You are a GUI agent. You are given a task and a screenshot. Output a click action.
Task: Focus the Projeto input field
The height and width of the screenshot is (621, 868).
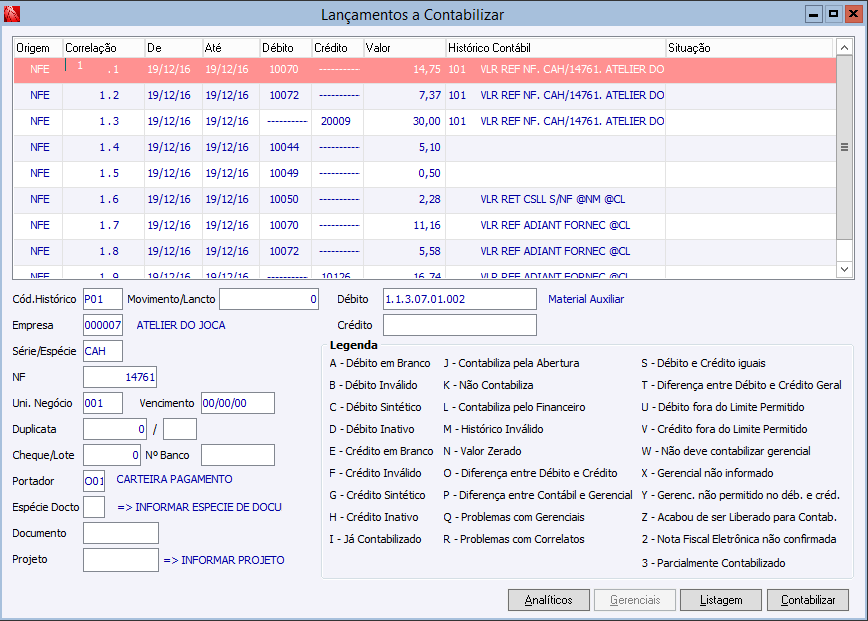(120, 560)
